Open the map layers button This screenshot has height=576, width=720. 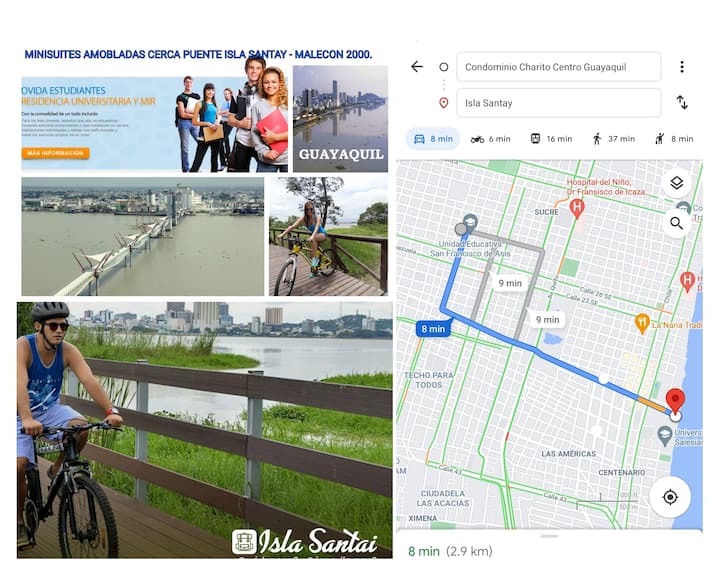pos(676,183)
